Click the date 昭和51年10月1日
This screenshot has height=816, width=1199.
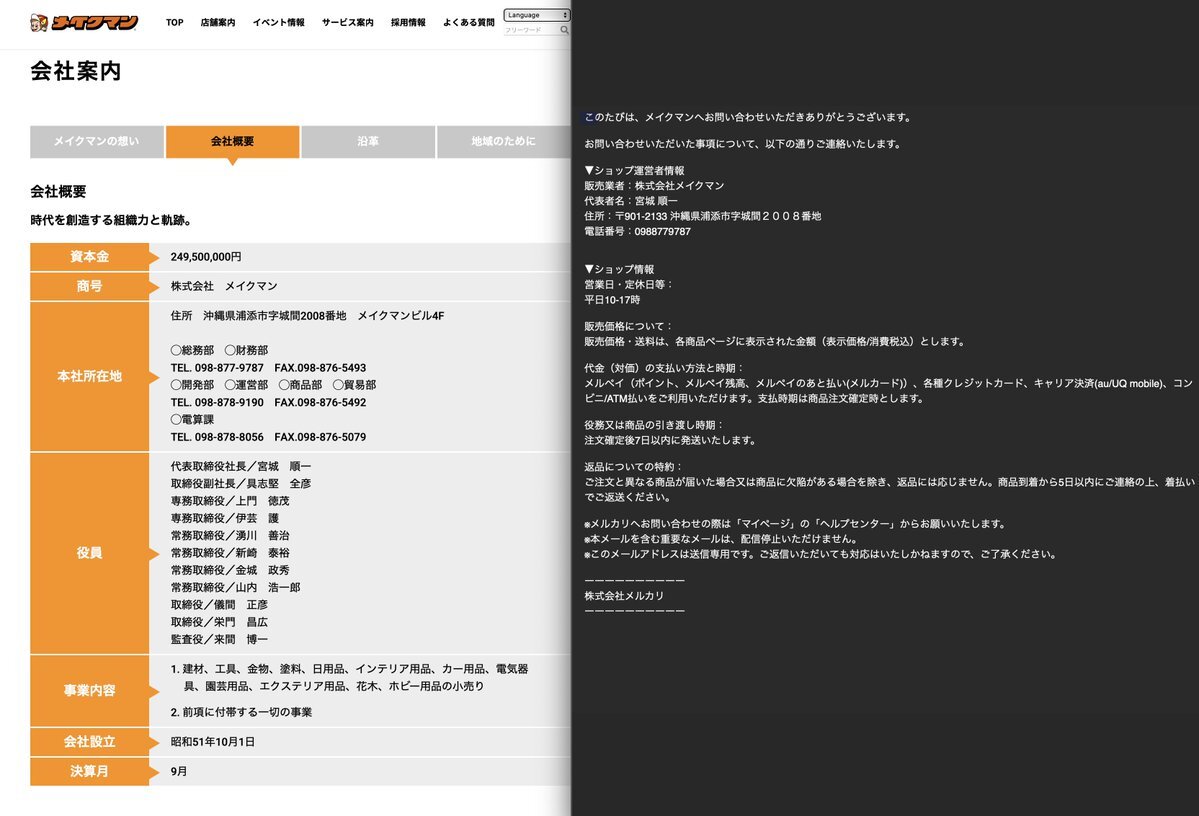click(x=213, y=742)
